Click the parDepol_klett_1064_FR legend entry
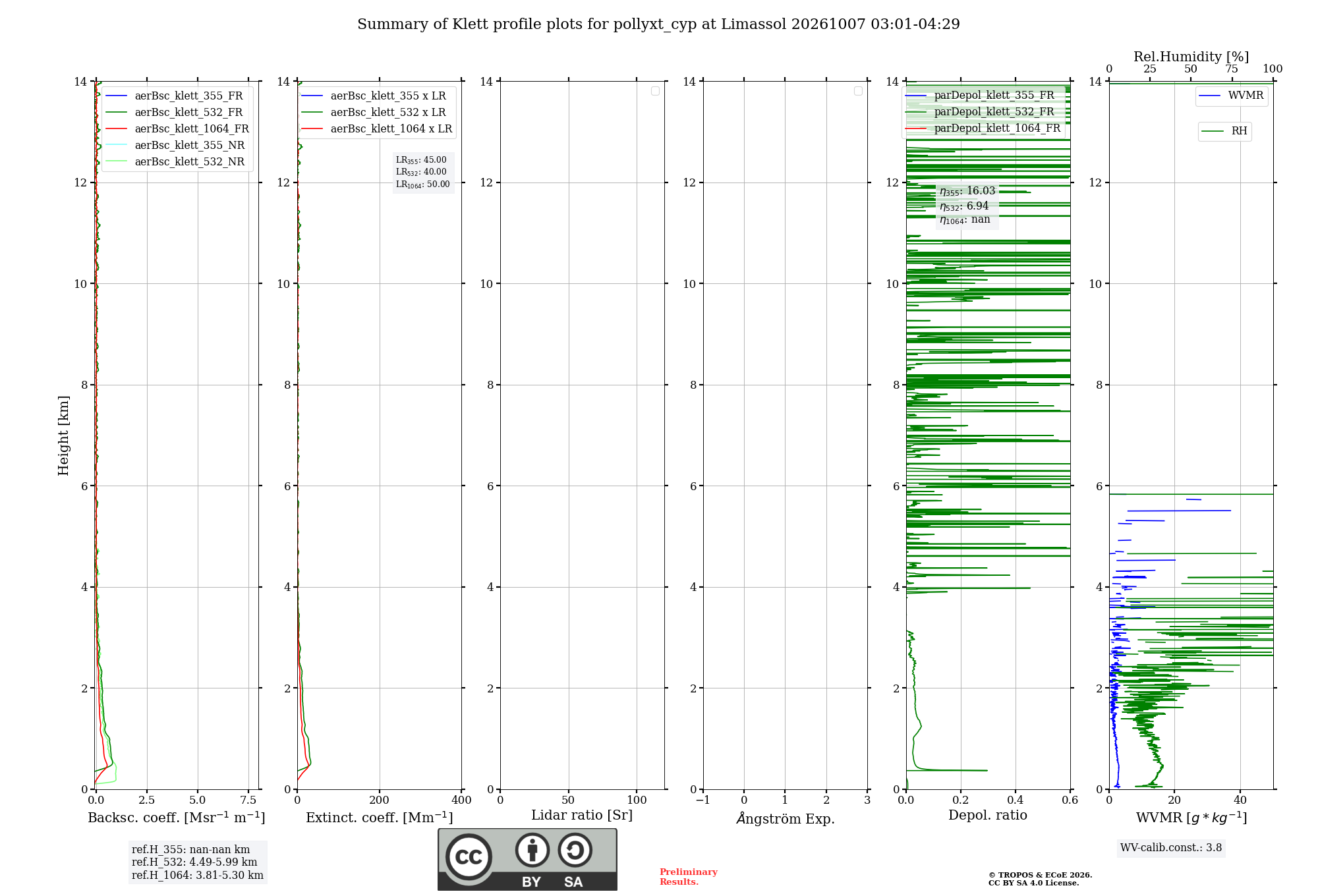 pyautogui.click(x=983, y=128)
